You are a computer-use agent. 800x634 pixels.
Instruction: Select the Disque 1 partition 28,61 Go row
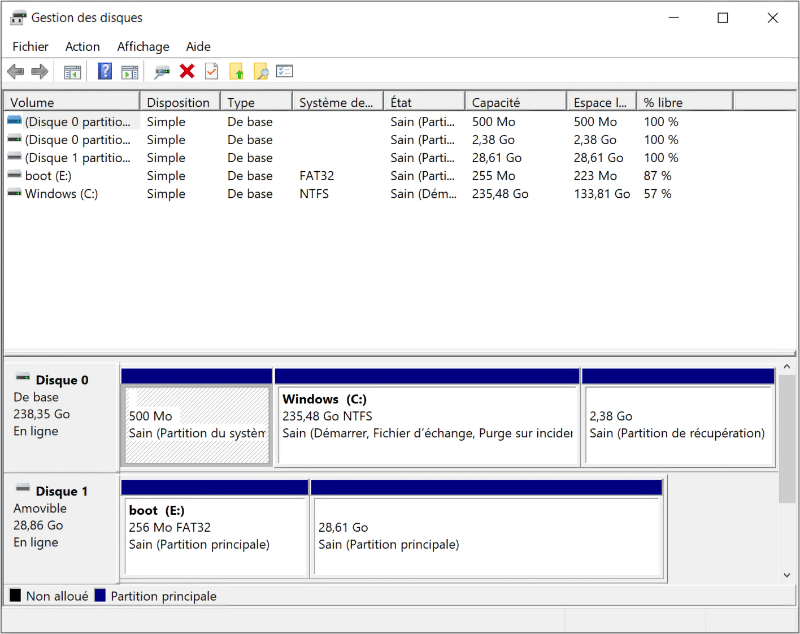(x=399, y=158)
